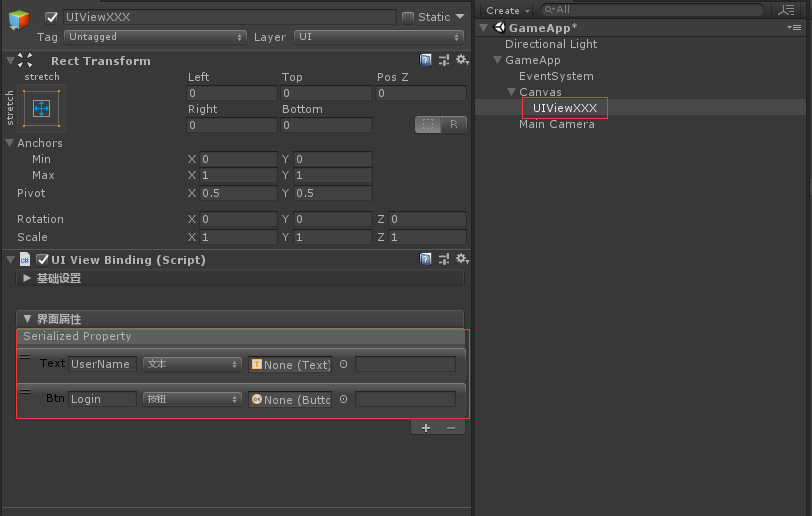Select EventSystem in Hierarchy
812x516 pixels.
point(556,76)
